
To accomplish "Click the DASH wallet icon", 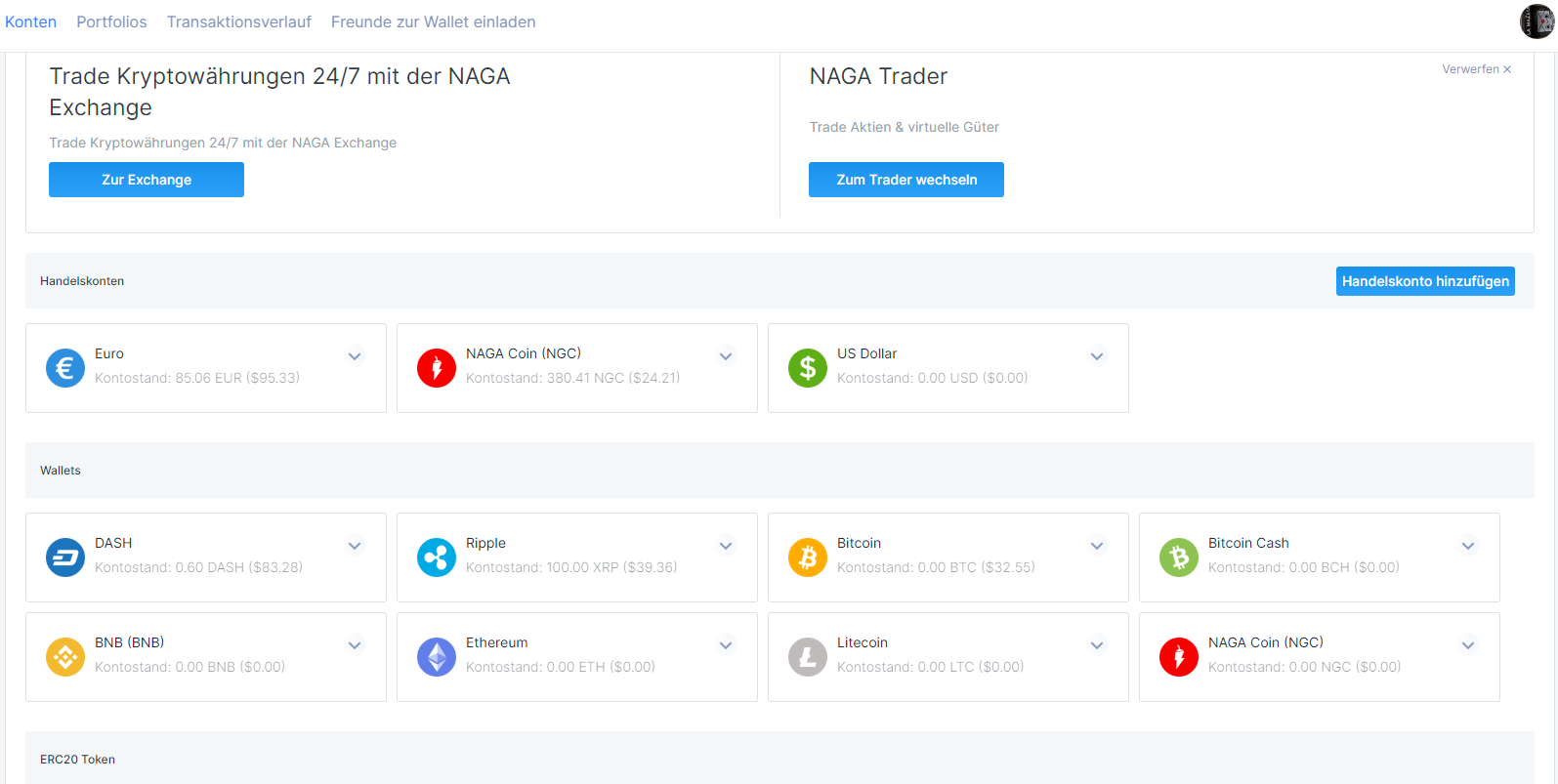I will click(65, 557).
